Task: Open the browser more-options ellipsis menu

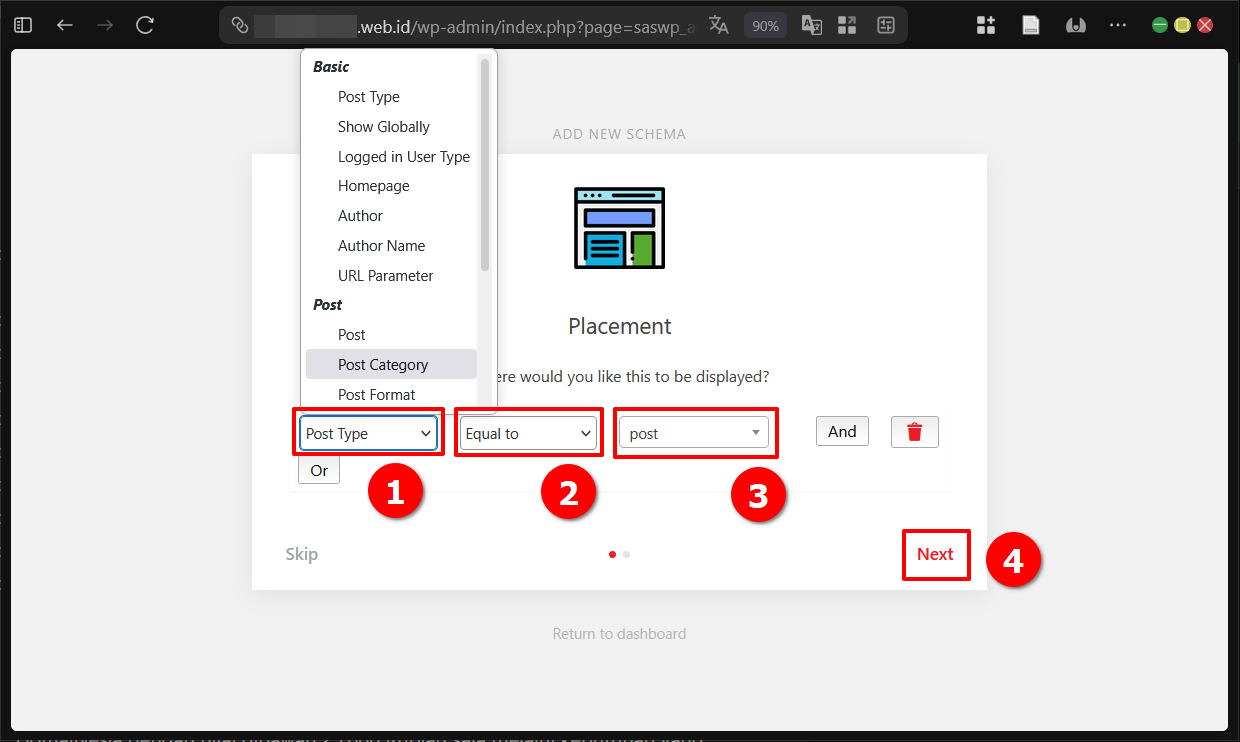Action: 1118,25
